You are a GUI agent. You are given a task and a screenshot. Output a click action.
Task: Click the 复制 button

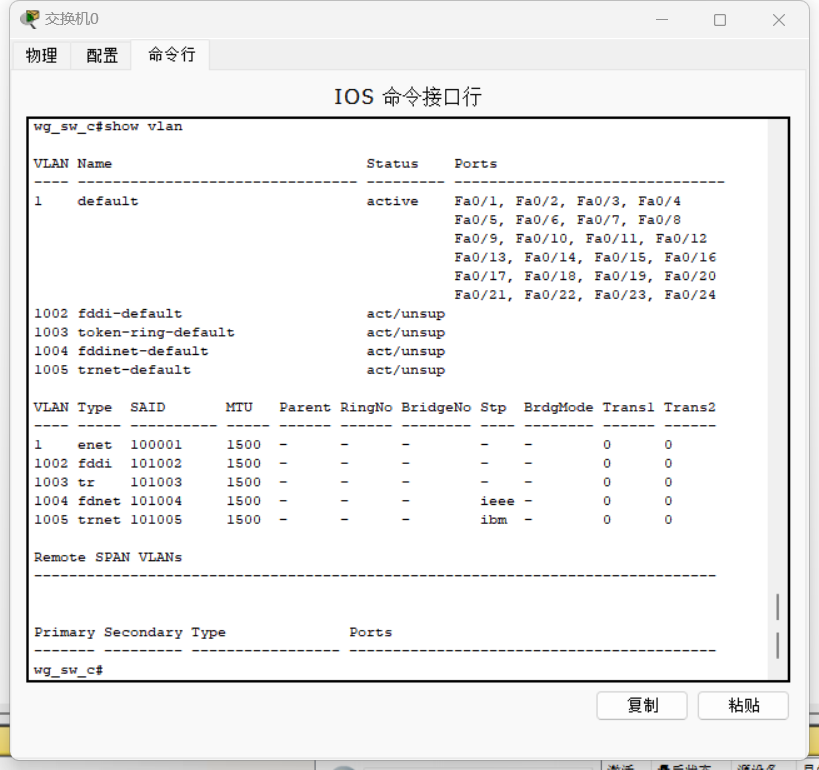point(642,706)
